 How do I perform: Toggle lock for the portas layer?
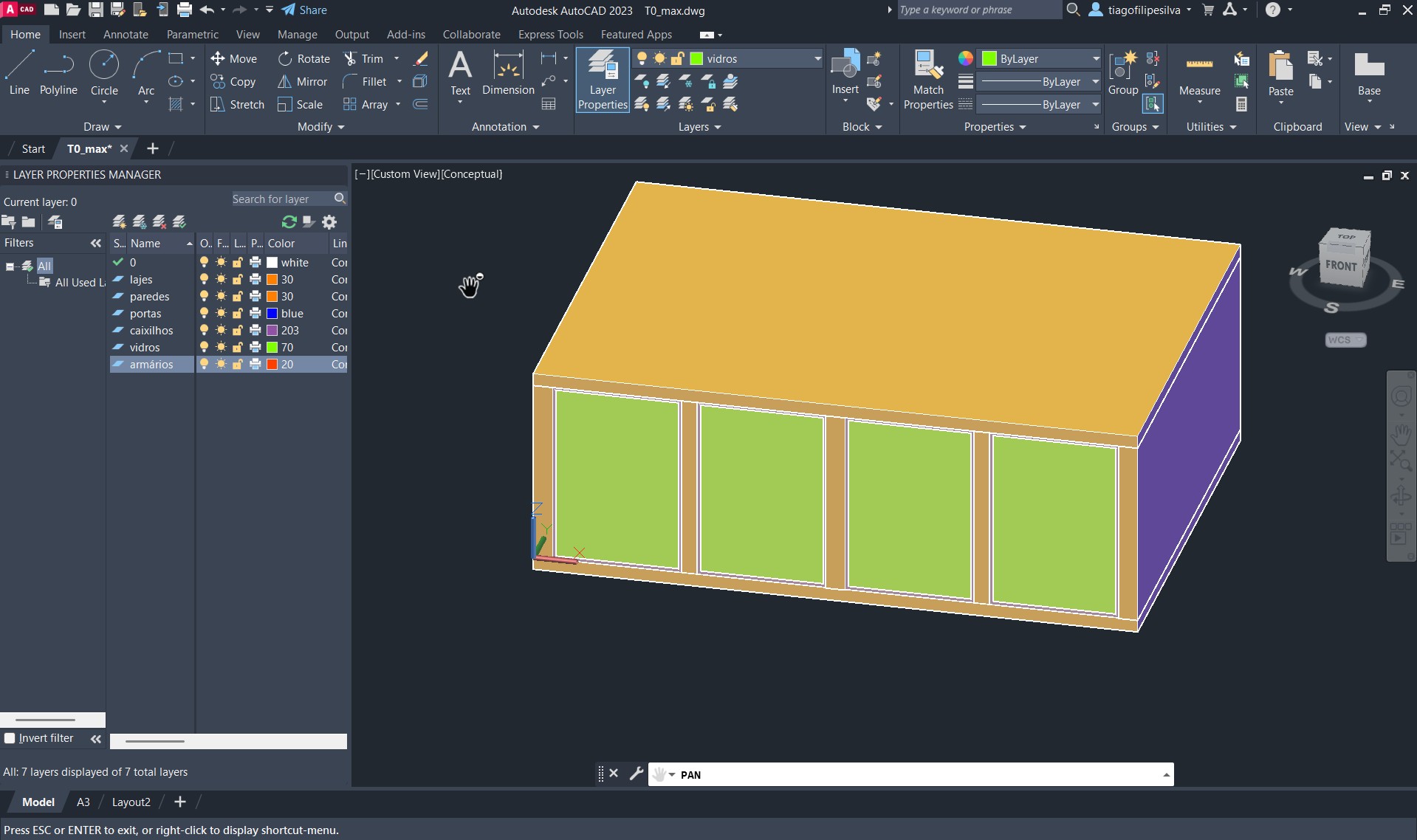(238, 314)
